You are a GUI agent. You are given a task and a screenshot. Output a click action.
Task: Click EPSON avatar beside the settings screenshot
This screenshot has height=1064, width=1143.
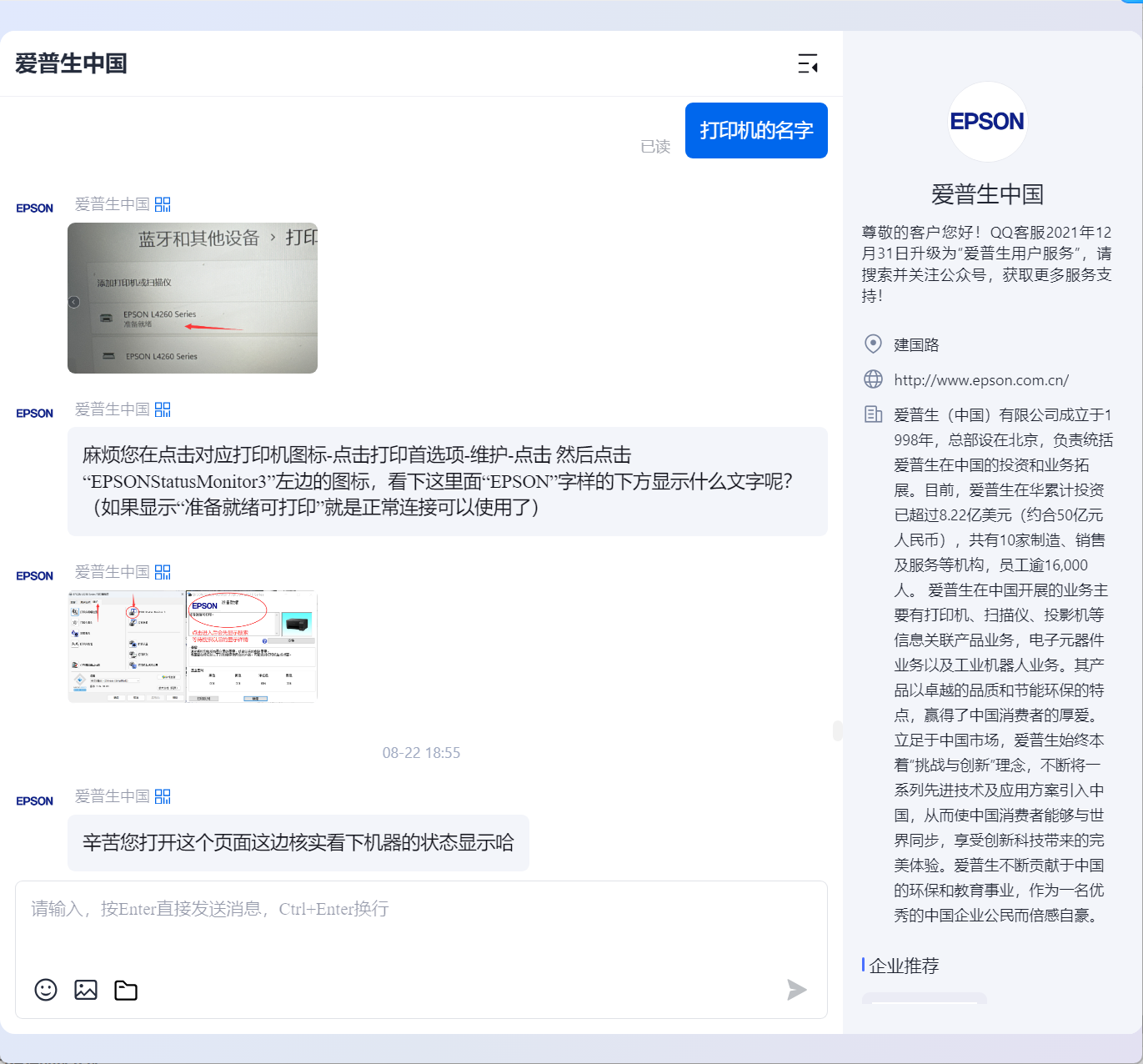pos(35,576)
